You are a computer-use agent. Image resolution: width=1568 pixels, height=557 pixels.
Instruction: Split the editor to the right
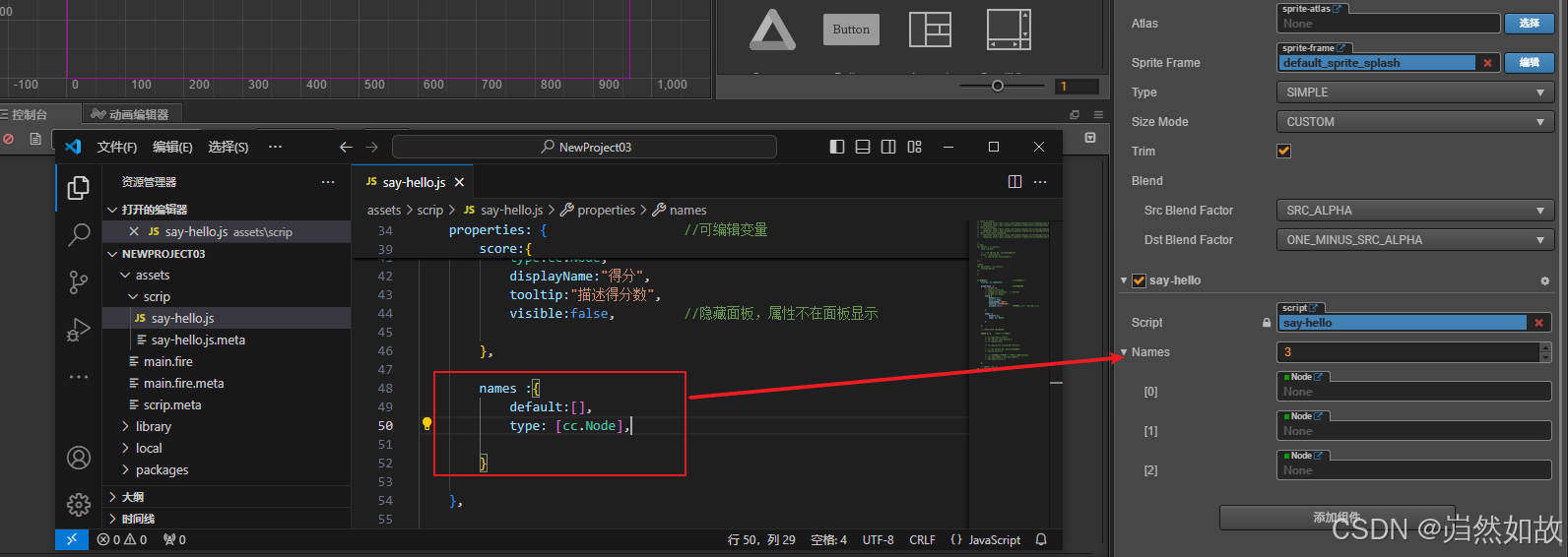tap(1015, 182)
